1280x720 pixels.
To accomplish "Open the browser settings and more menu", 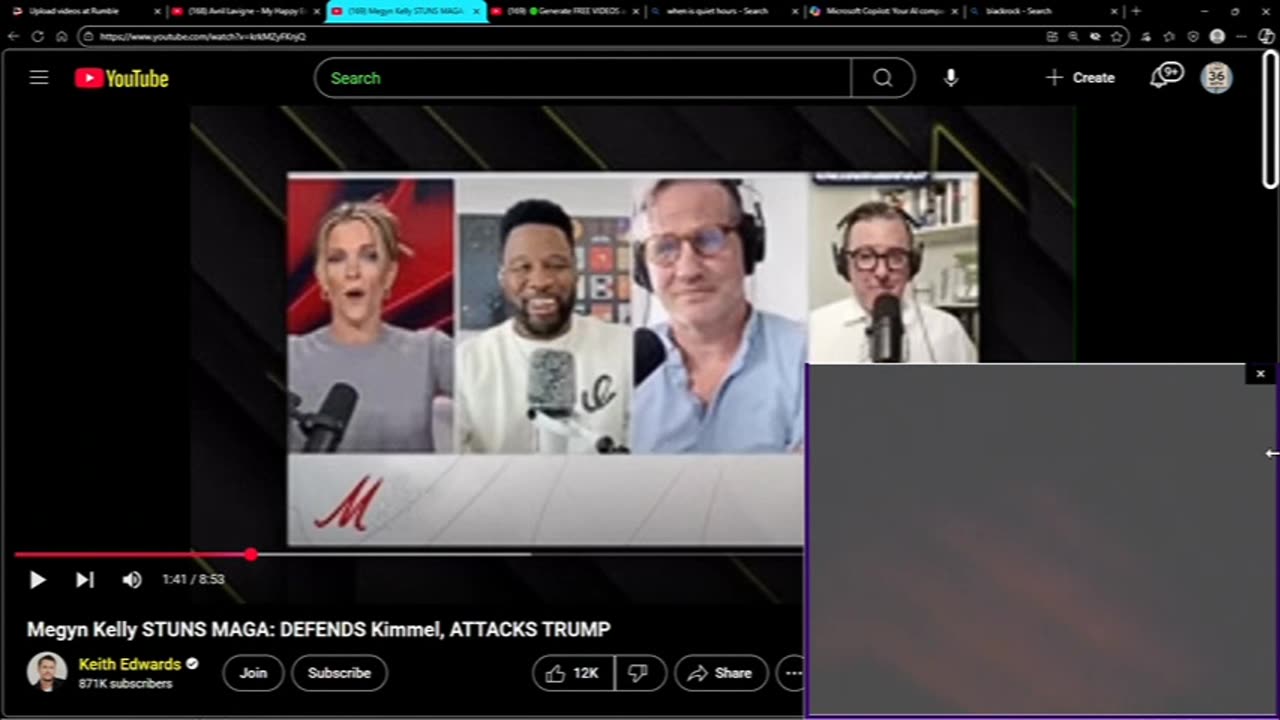I will (x=1241, y=36).
